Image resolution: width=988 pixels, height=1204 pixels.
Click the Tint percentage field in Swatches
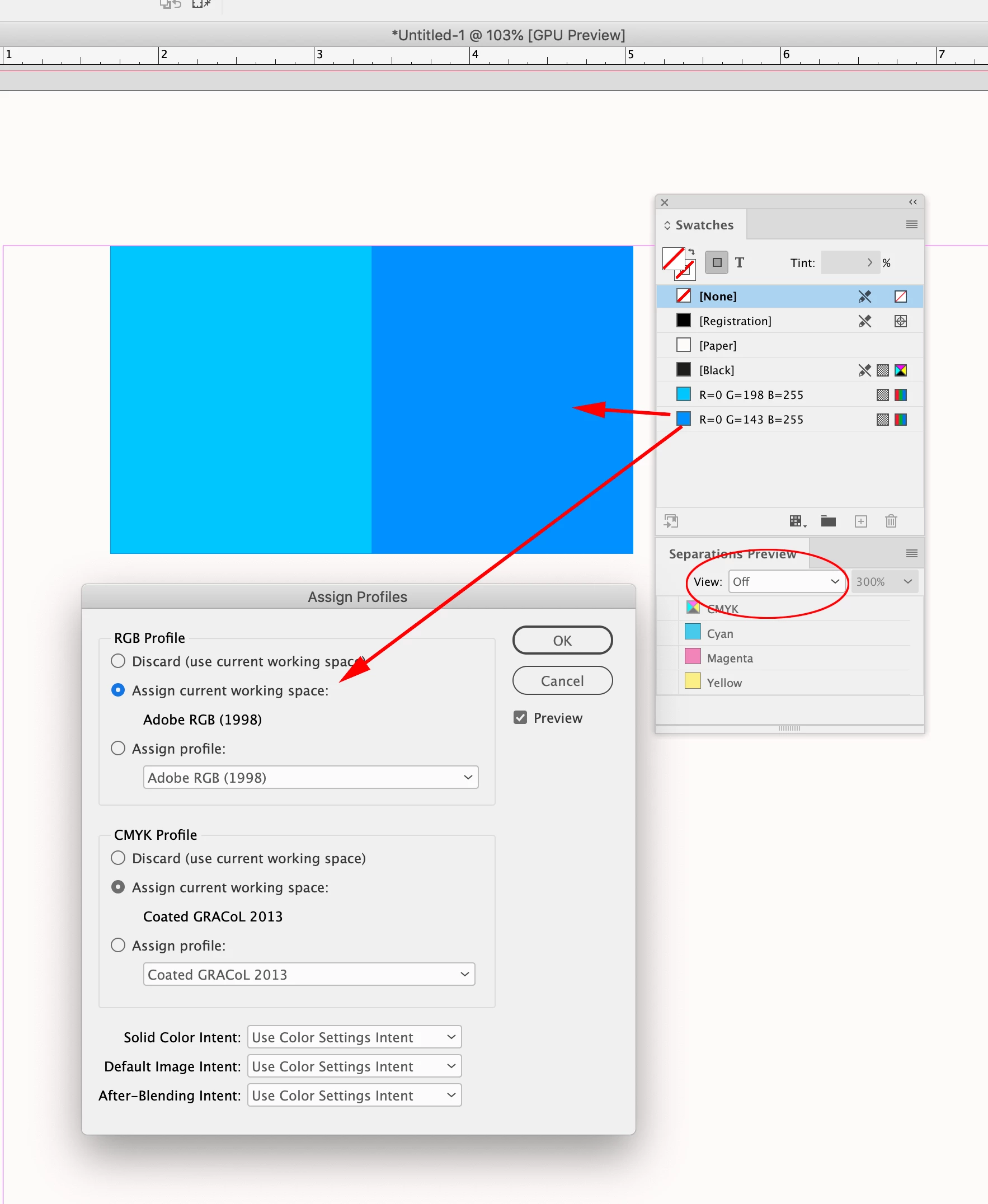point(850,262)
